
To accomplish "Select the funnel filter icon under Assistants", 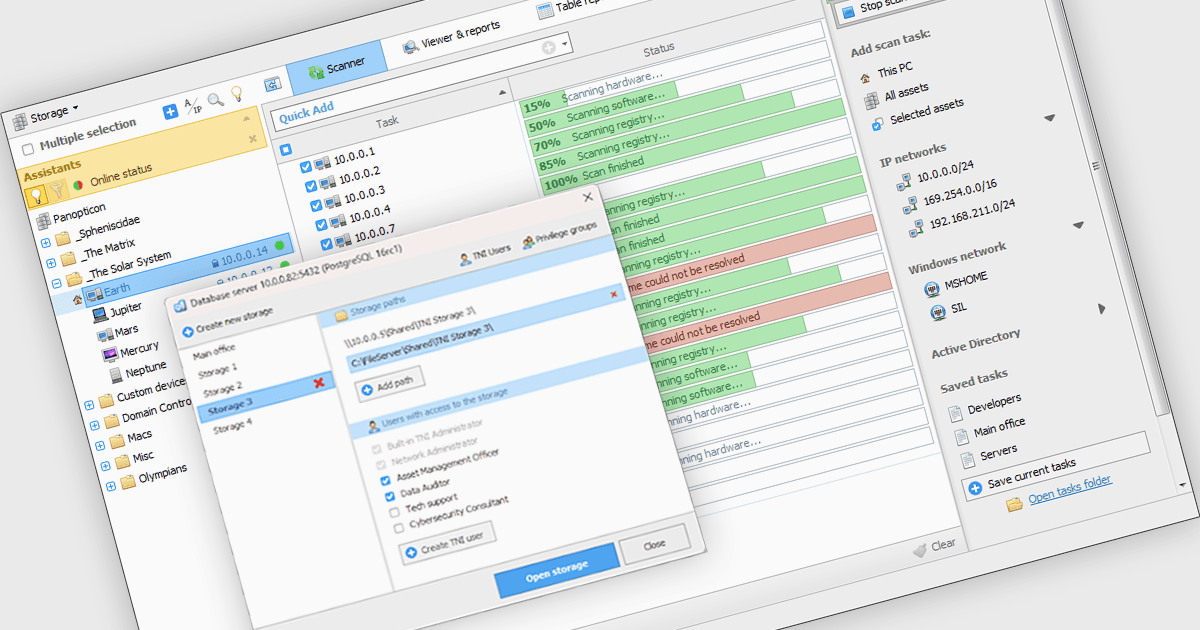I will [x=57, y=190].
